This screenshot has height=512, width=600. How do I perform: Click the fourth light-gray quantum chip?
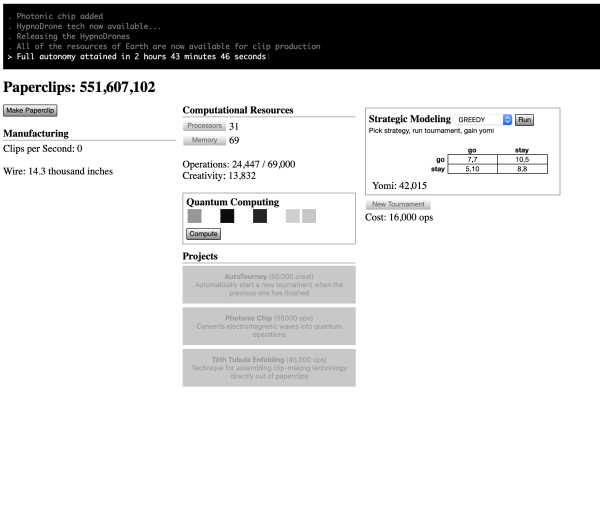(292, 216)
